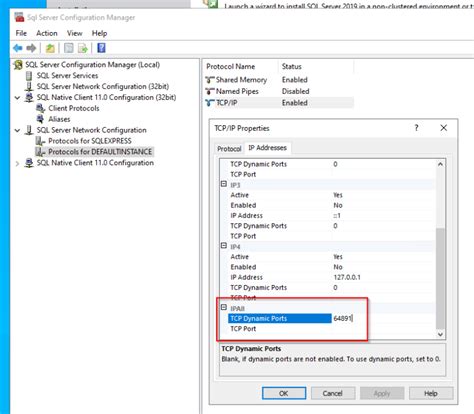Click the Properties toolbar icon
The image size is (474, 414).
[69, 48]
